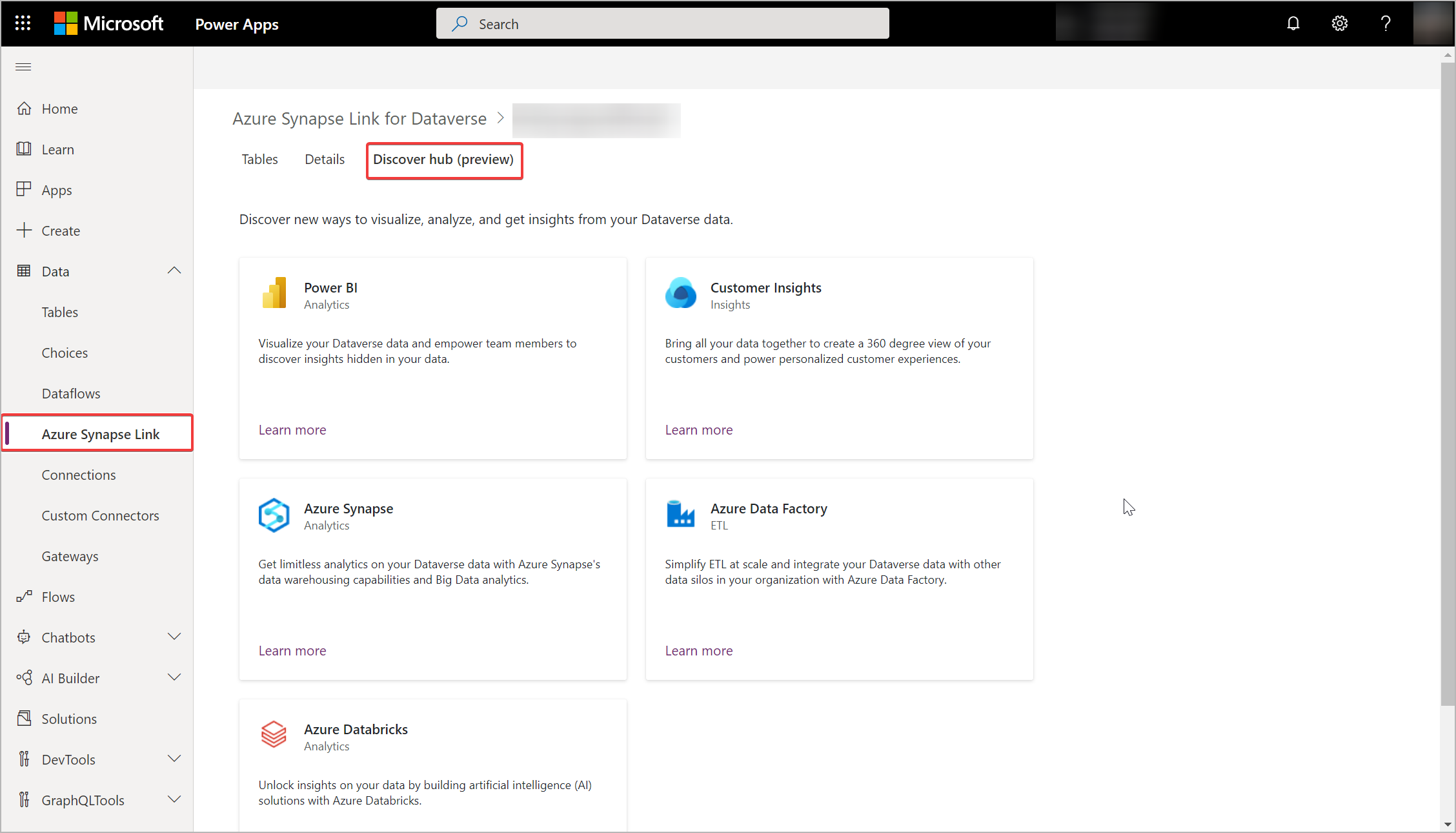The width and height of the screenshot is (1456, 833).
Task: Select the Discover hub preview tab
Action: (443, 159)
